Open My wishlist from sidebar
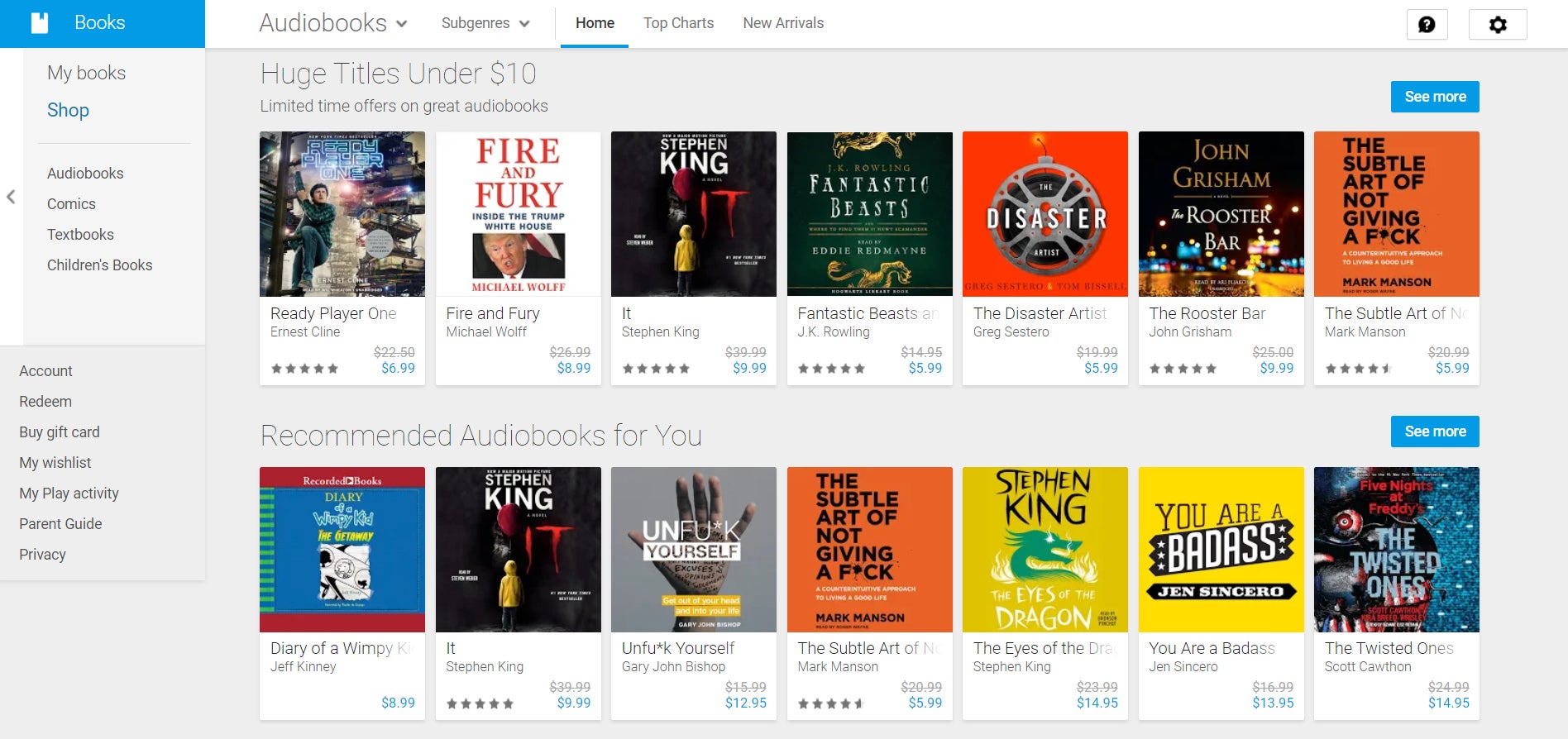Viewport: 1568px width, 739px height. pos(55,463)
